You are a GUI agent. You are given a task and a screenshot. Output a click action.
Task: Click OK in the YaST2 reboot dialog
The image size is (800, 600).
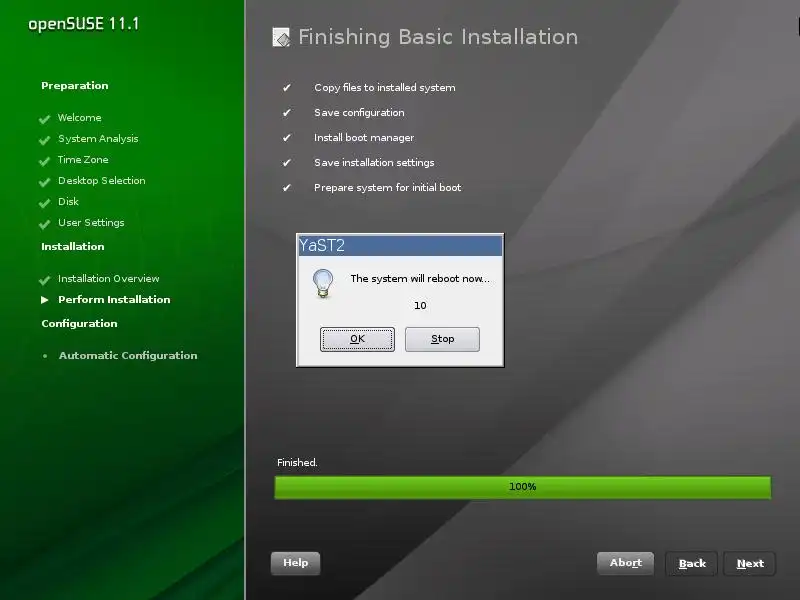pos(357,339)
